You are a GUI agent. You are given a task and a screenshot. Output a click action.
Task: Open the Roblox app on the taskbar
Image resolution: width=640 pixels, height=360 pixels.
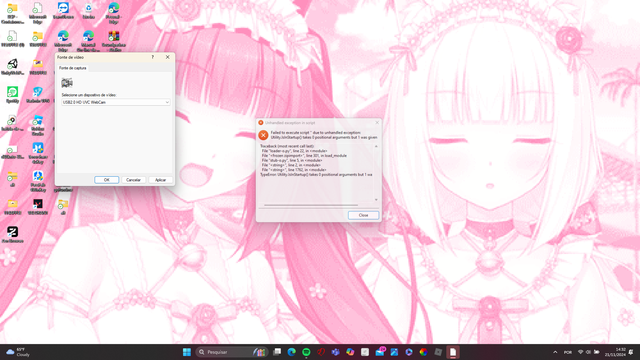438,352
